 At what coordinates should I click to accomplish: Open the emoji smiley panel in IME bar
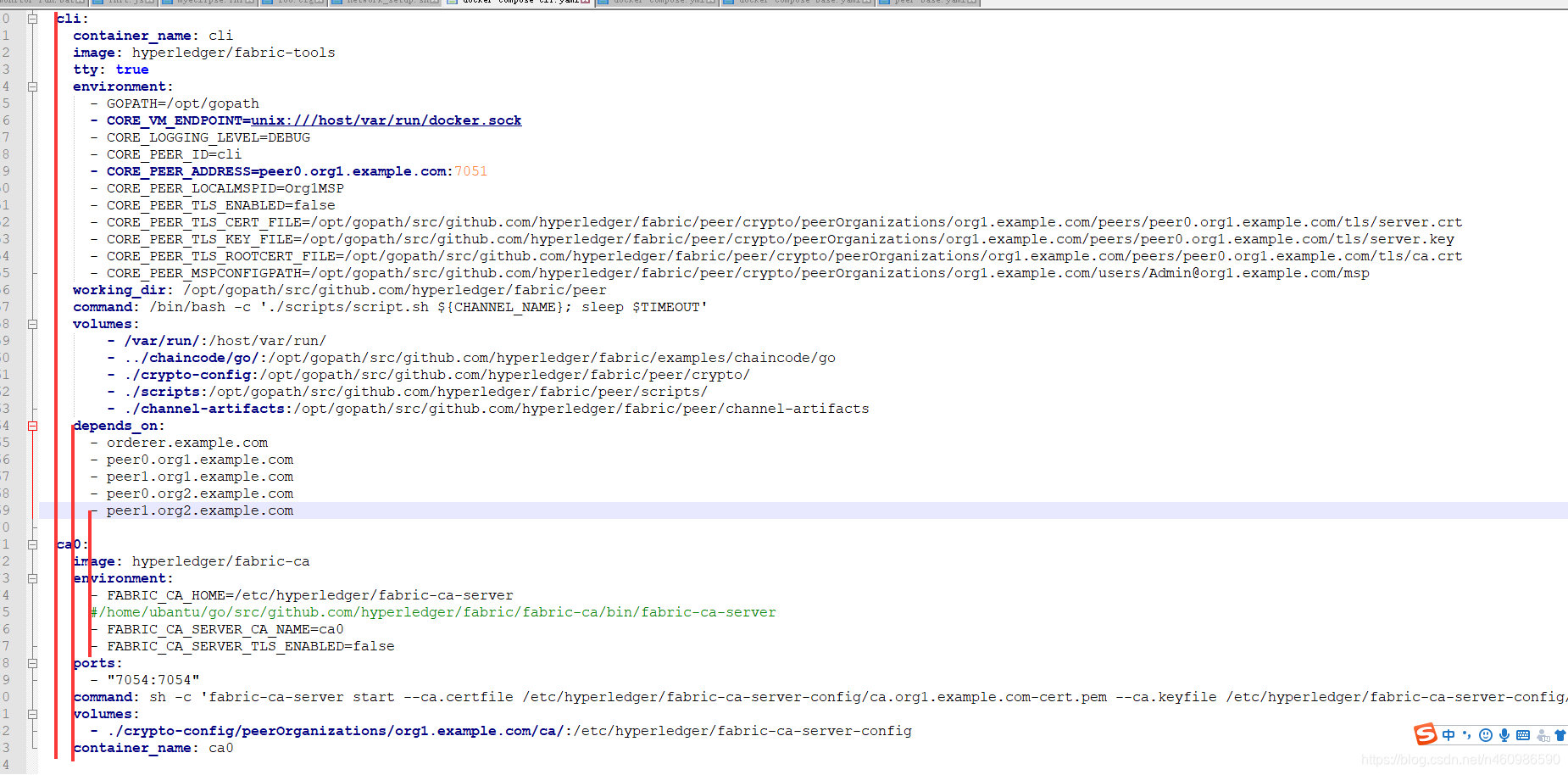(x=1485, y=735)
